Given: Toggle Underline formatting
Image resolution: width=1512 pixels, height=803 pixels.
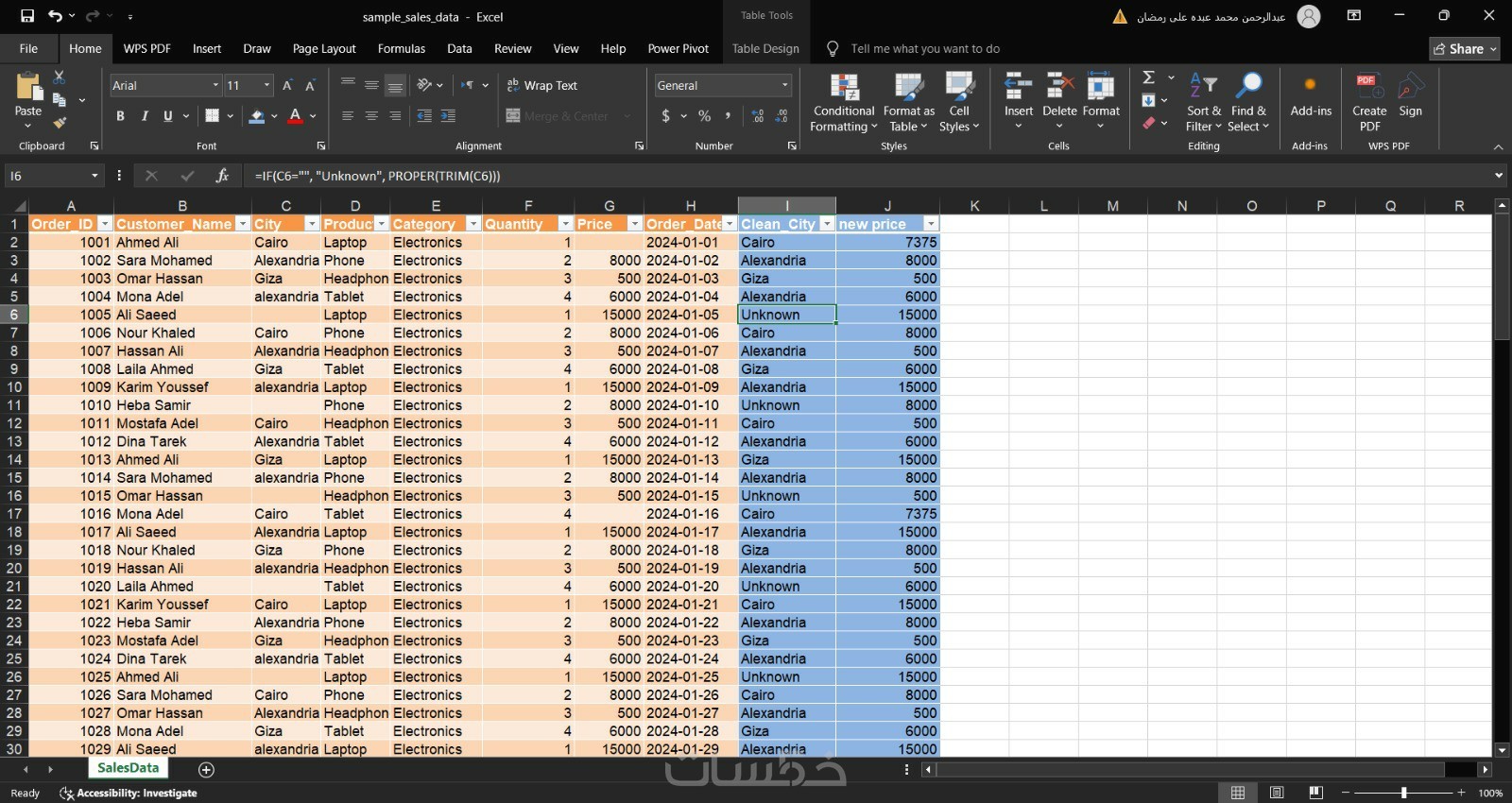Looking at the screenshot, I should (x=168, y=115).
